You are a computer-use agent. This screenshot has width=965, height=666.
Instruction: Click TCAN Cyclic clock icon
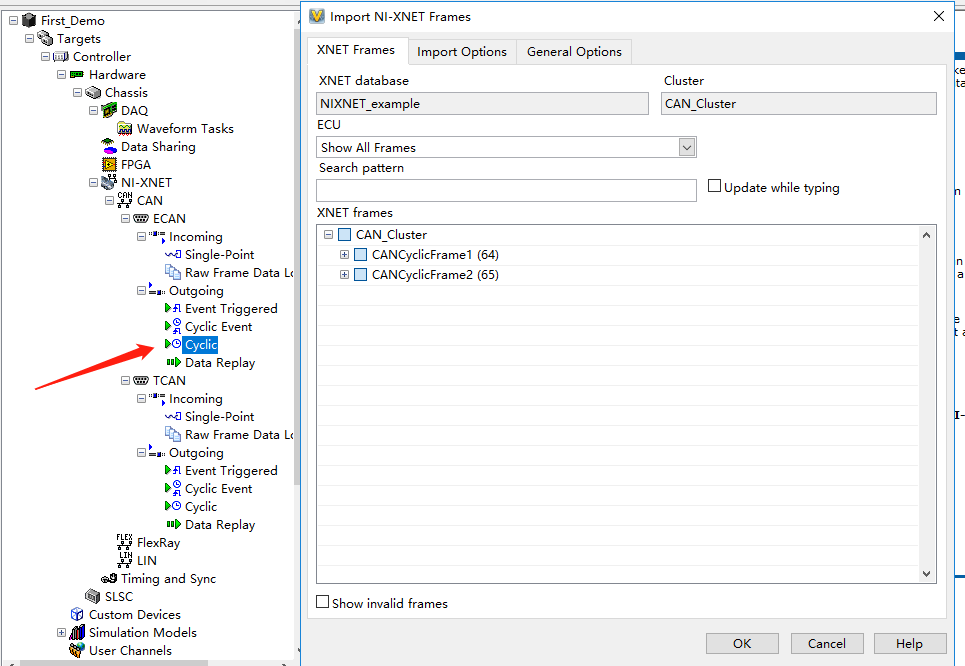[173, 506]
